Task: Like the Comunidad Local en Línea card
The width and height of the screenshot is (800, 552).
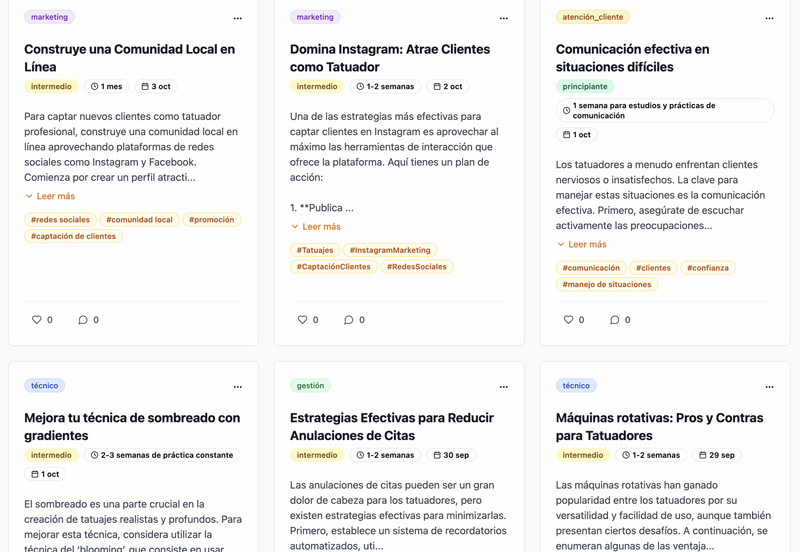Action: coord(37,320)
